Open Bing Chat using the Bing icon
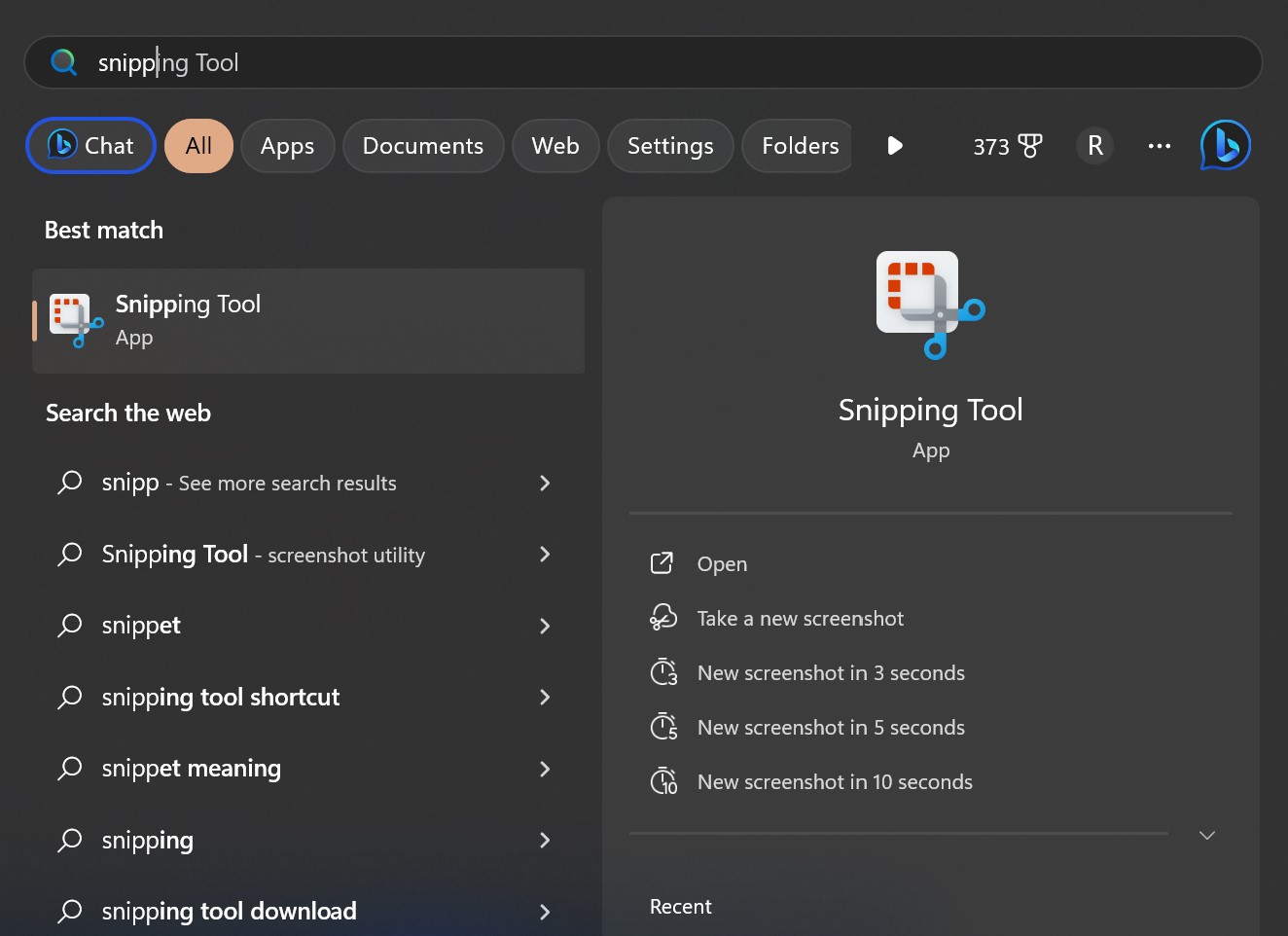The height and width of the screenshot is (936, 1288). (1225, 145)
